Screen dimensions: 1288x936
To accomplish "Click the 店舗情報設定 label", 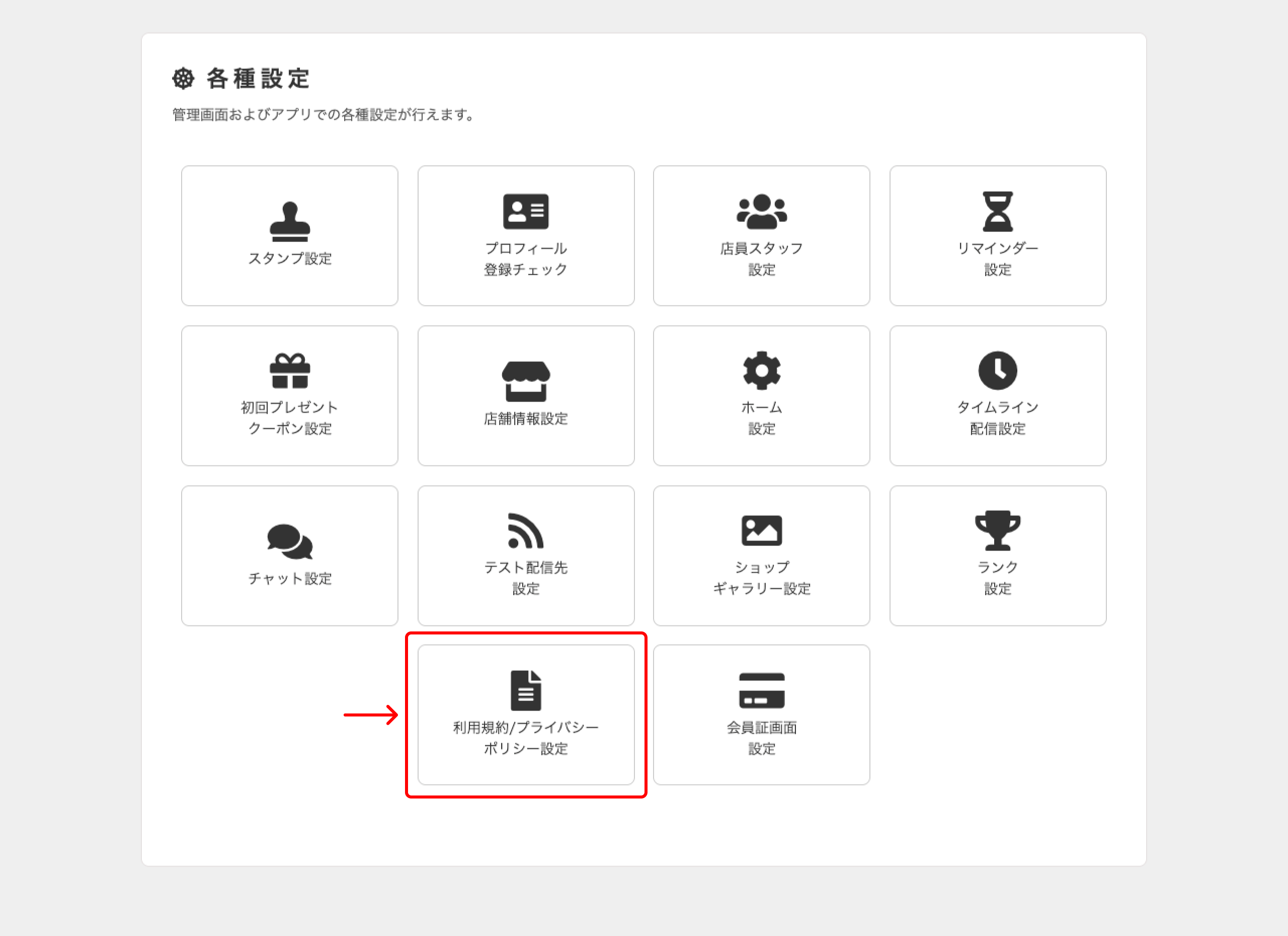I will (x=526, y=419).
